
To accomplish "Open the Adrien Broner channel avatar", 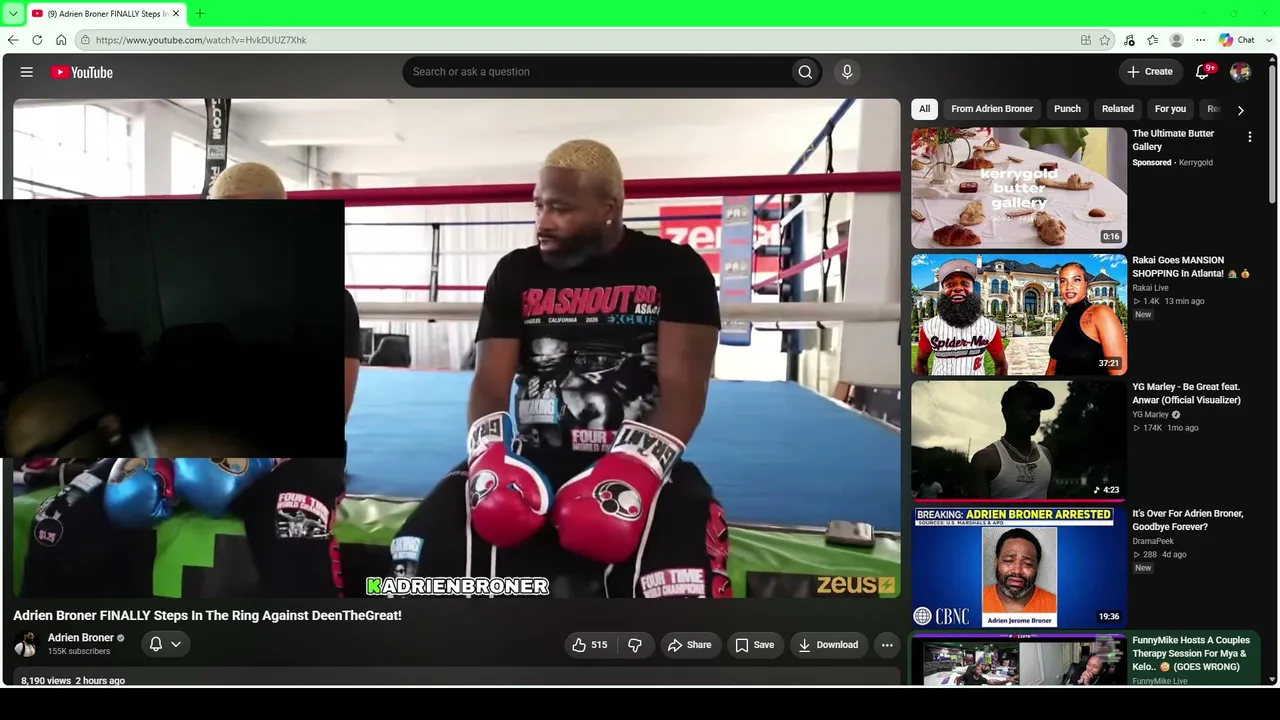I will click(x=27, y=644).
